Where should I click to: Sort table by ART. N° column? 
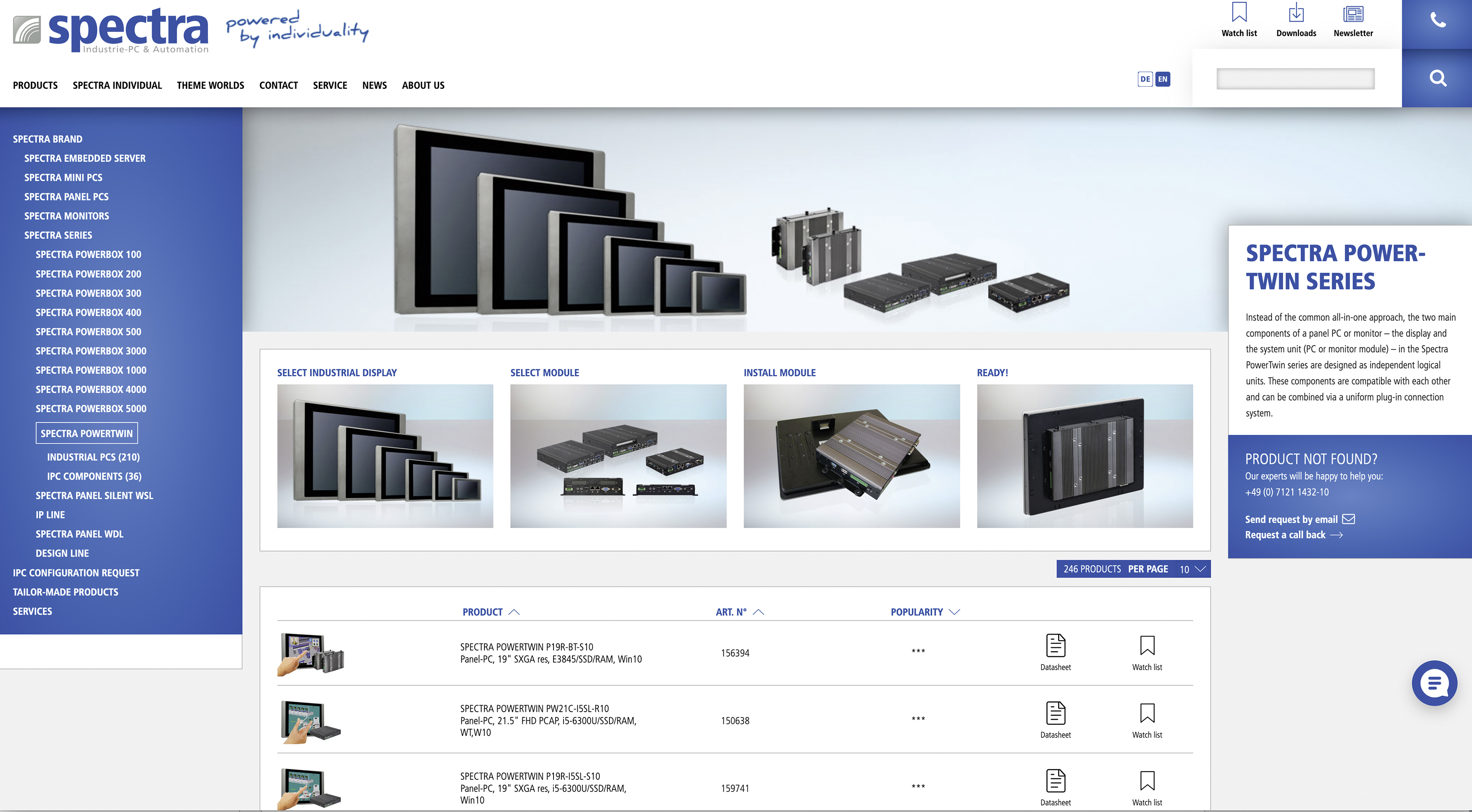[x=739, y=612]
